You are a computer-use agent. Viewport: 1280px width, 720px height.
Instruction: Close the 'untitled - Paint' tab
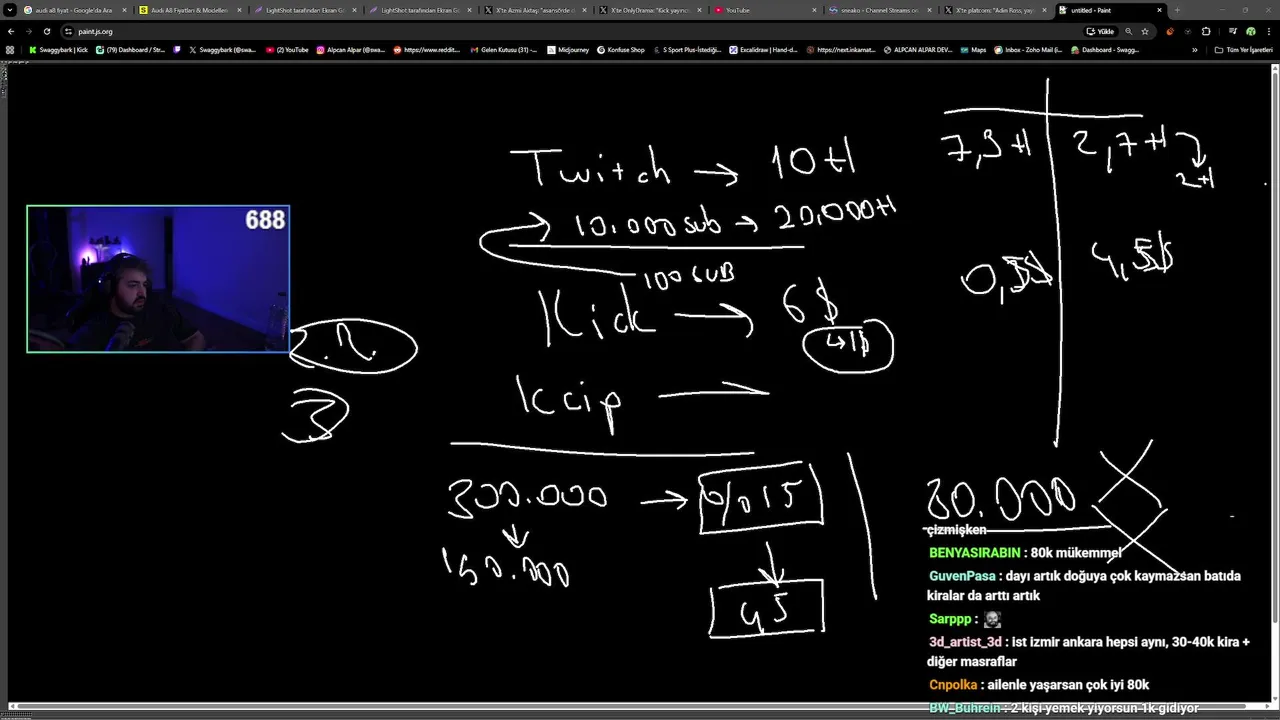pos(1159,10)
